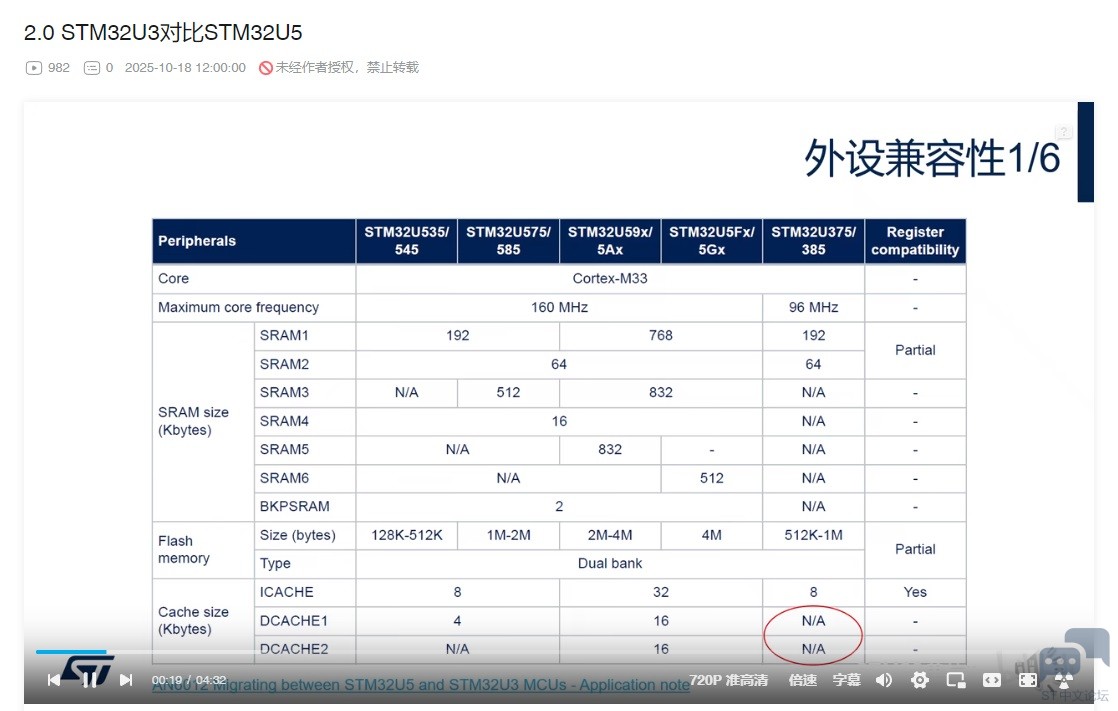
Task: Click the SRAM3 row label
Action: pyautogui.click(x=284, y=393)
